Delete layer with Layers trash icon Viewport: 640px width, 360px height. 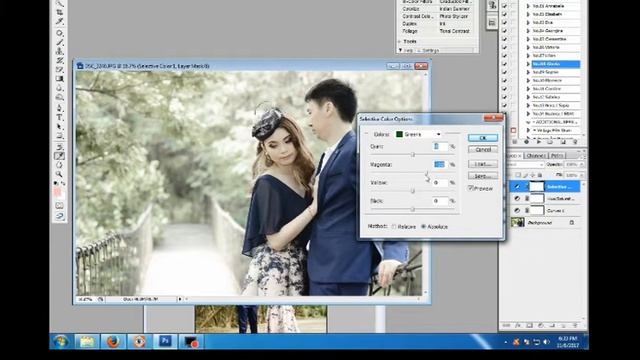(x=575, y=325)
